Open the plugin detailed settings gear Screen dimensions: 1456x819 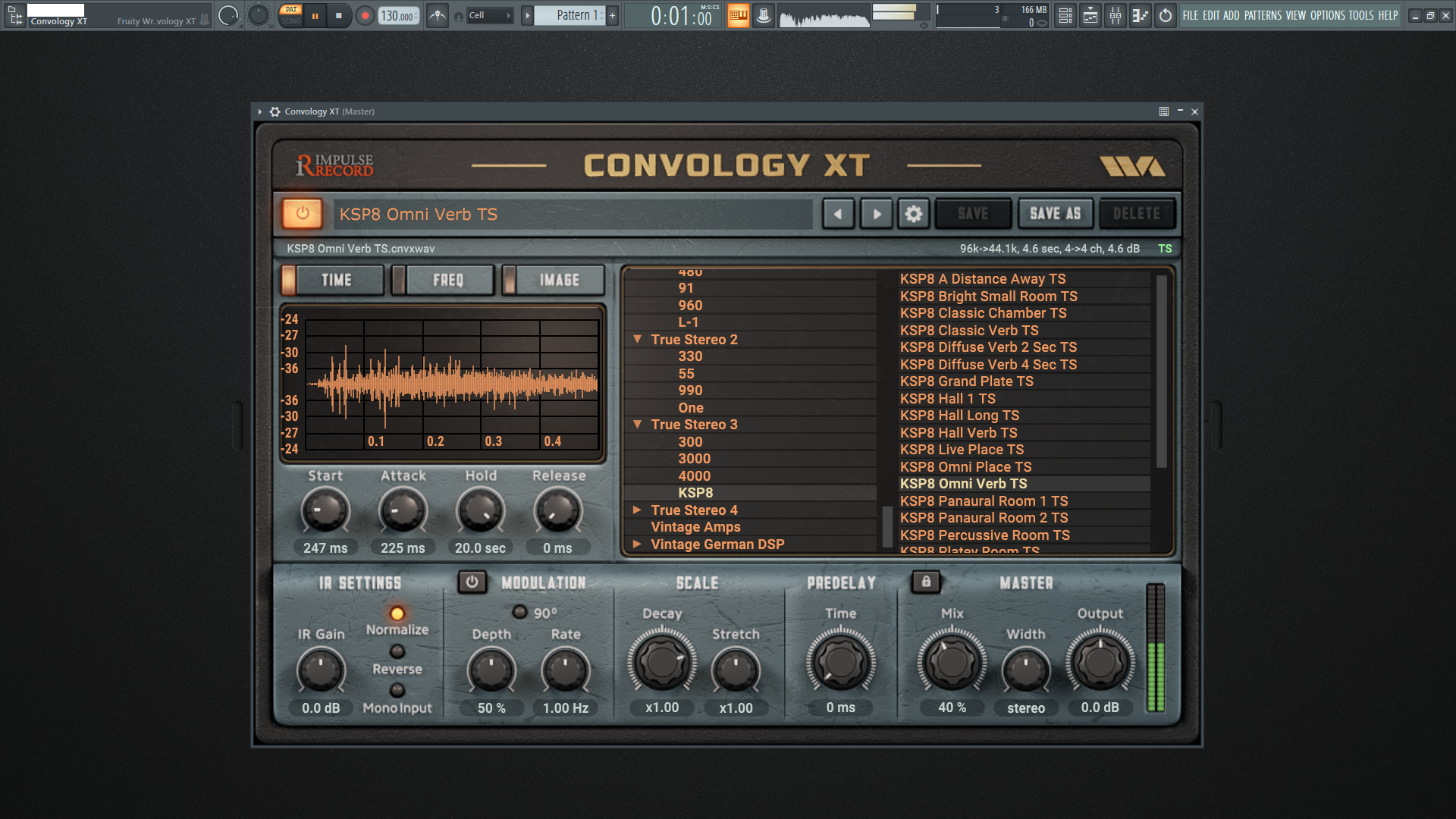275,111
